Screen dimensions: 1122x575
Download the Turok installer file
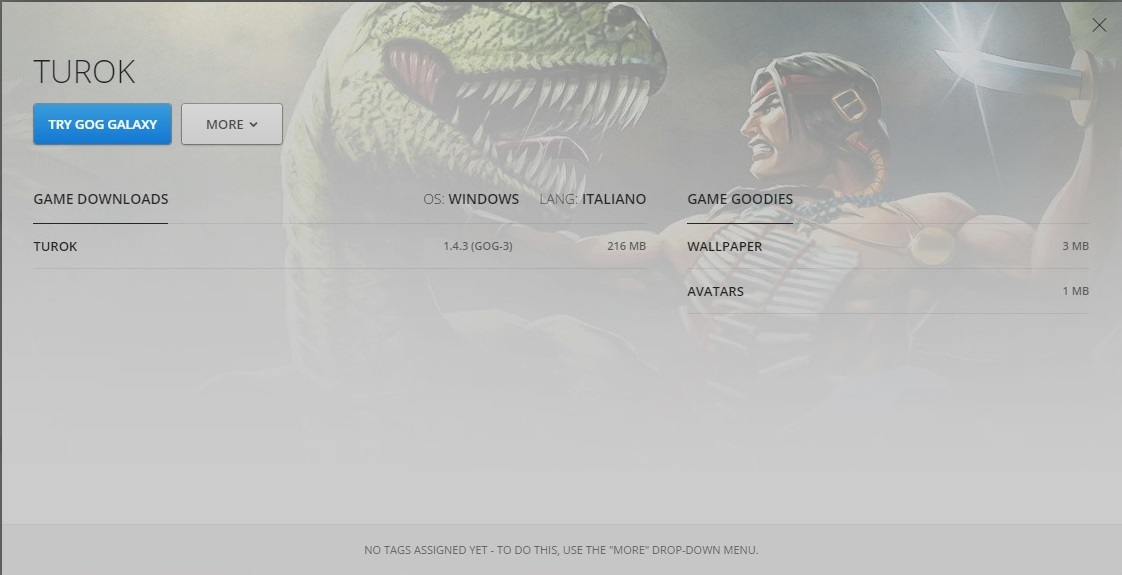click(x=340, y=246)
